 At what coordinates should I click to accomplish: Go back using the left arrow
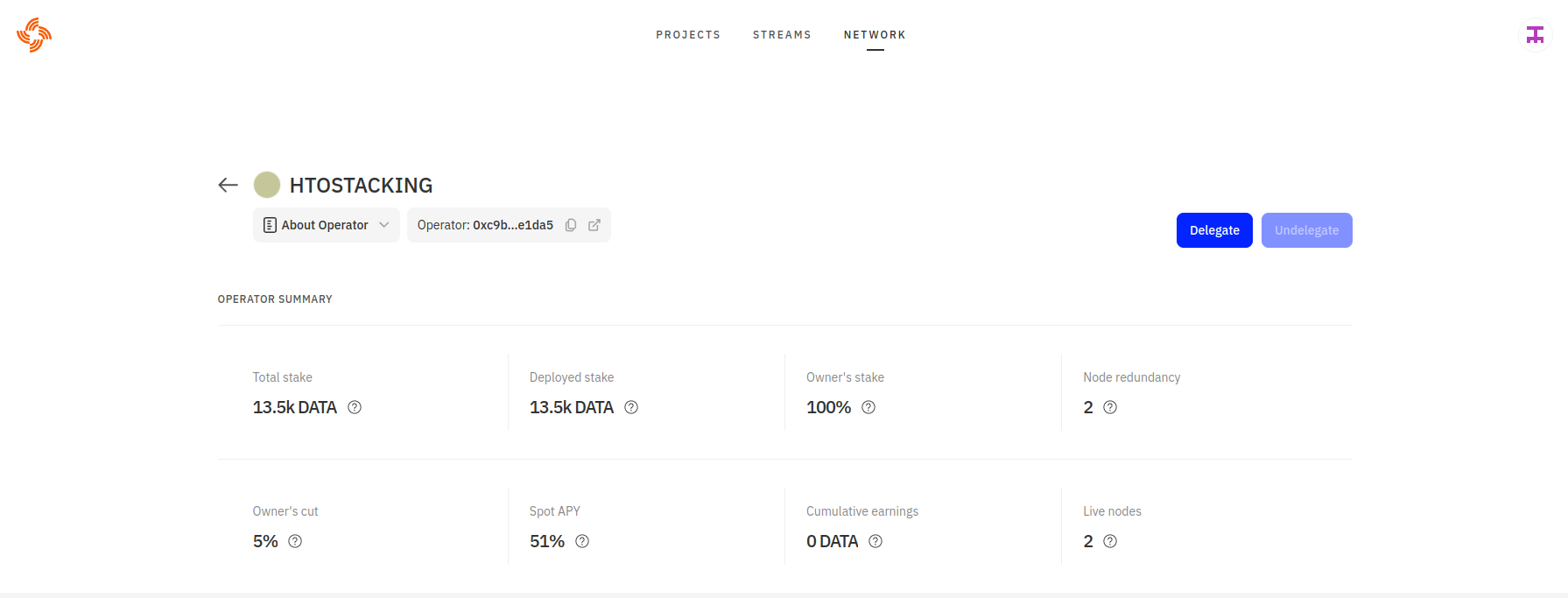click(228, 185)
